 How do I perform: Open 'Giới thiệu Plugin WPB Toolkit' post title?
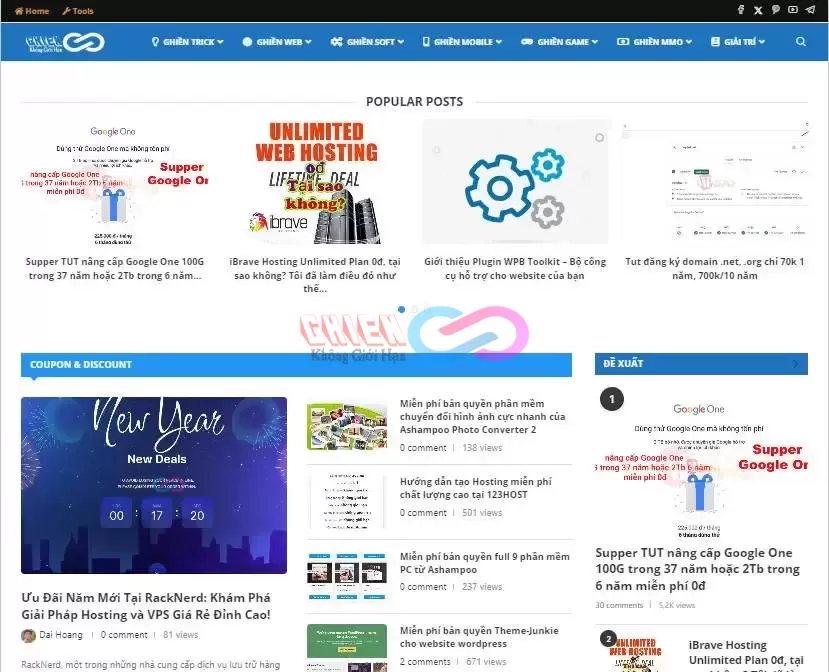(x=515, y=269)
